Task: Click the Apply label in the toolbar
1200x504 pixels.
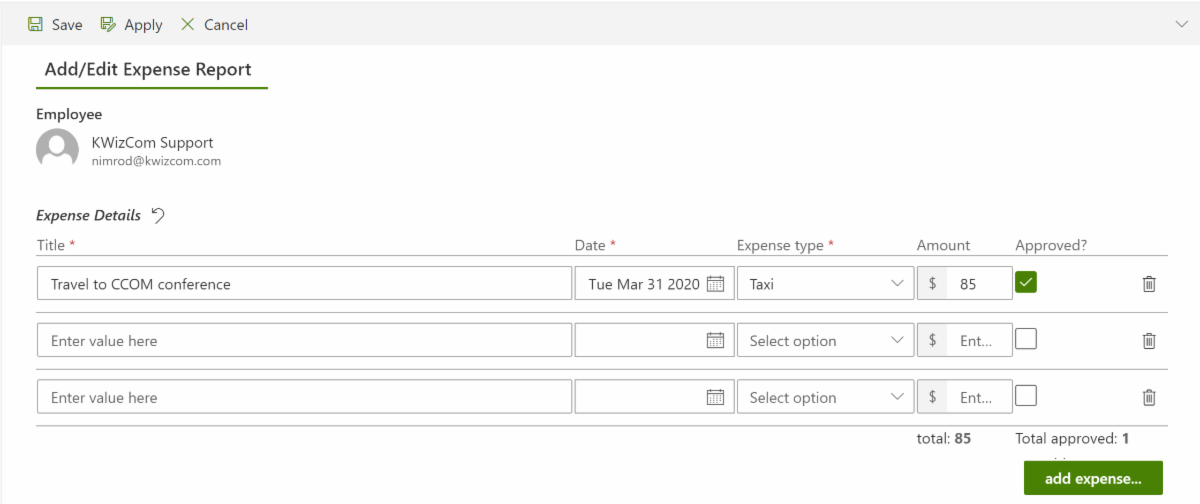Action: [x=143, y=25]
